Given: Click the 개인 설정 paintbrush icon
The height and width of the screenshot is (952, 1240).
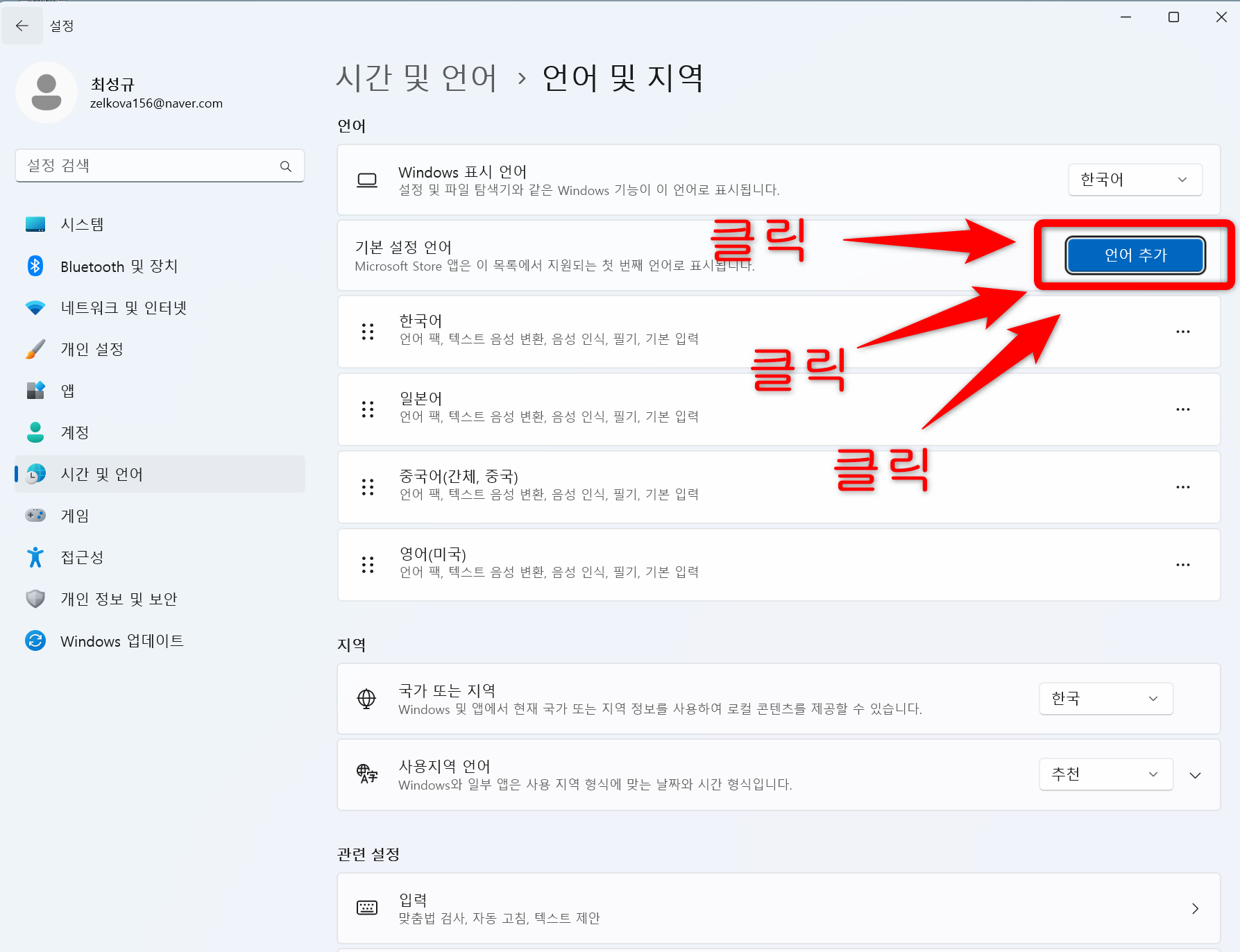Looking at the screenshot, I should pos(35,349).
